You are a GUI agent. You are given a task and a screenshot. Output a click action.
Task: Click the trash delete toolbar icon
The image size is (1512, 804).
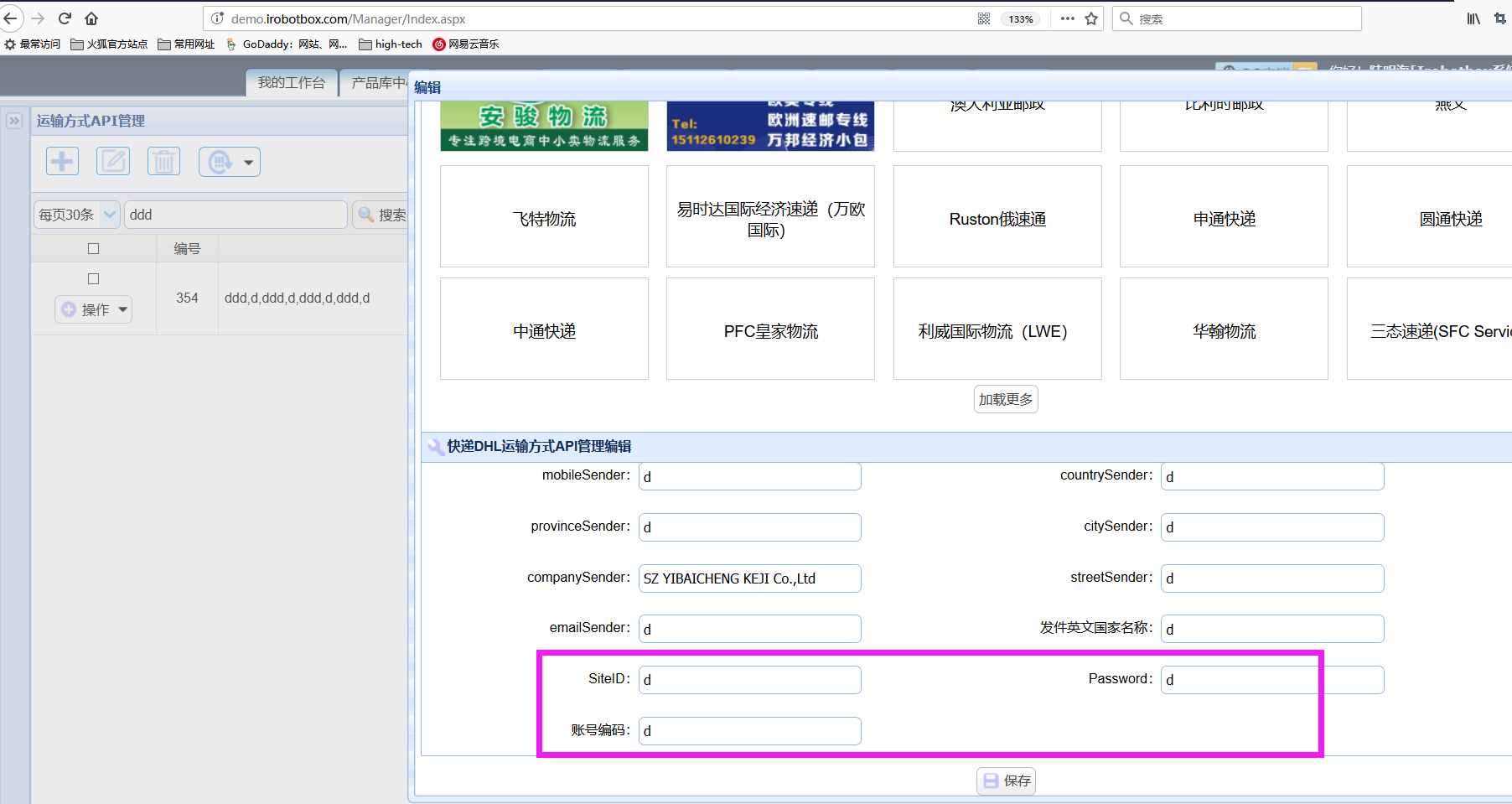click(x=164, y=161)
